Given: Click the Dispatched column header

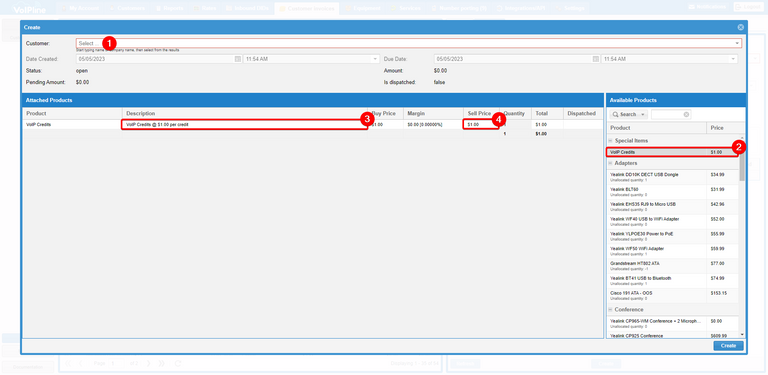Looking at the screenshot, I should click(583, 114).
